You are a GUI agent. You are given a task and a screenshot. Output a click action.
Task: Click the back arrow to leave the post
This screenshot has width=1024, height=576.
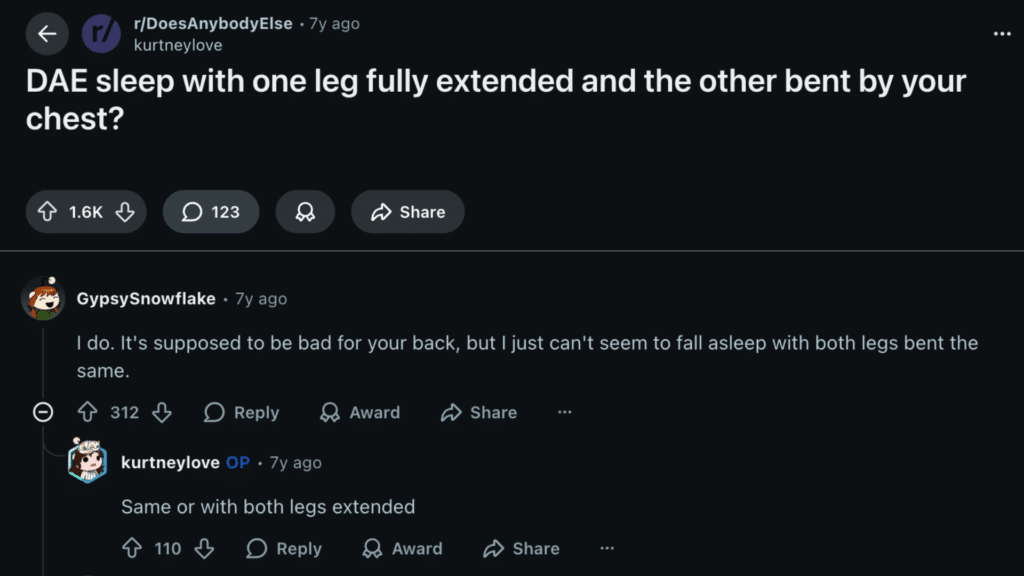click(46, 33)
